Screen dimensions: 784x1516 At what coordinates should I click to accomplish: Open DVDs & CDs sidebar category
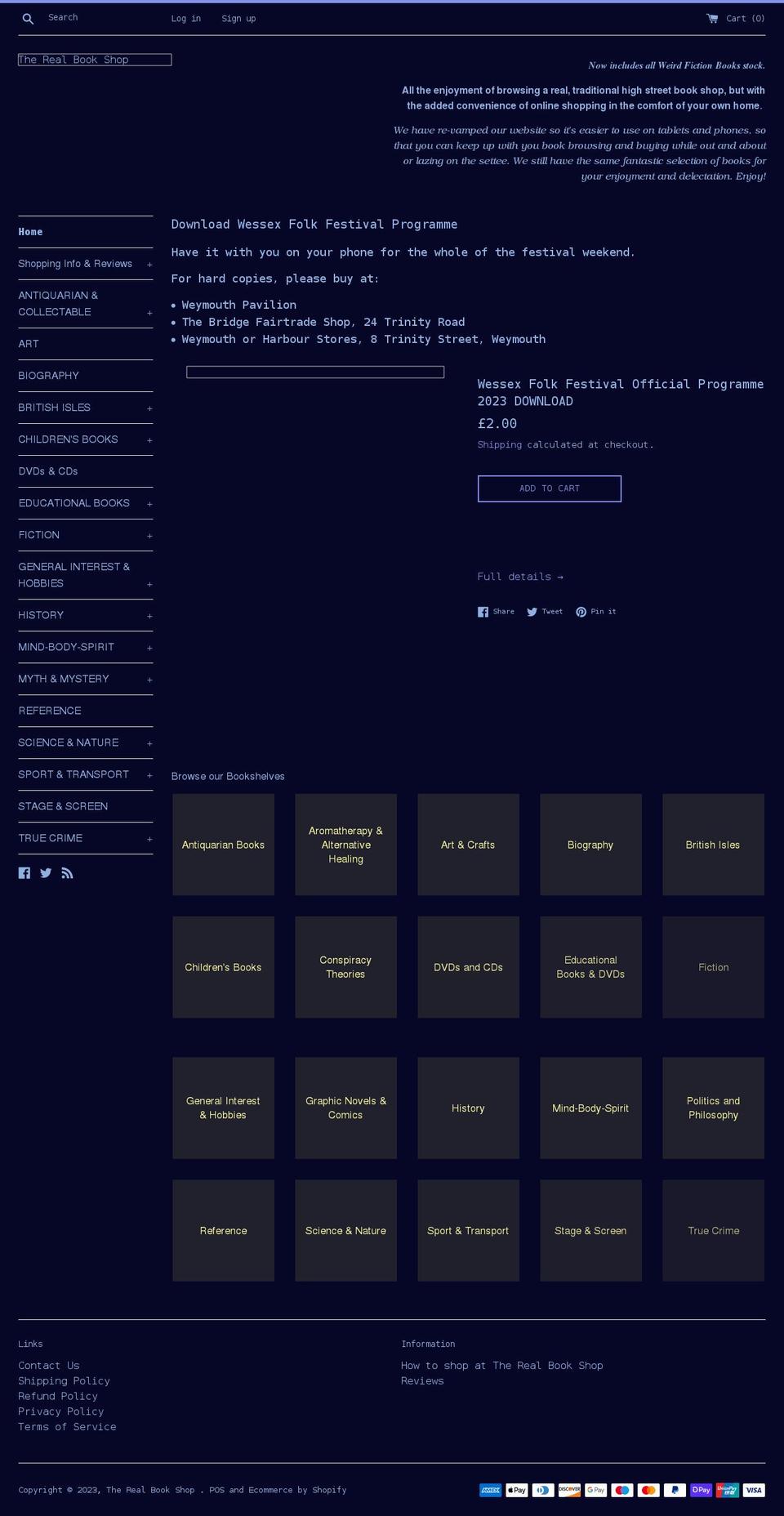point(48,471)
